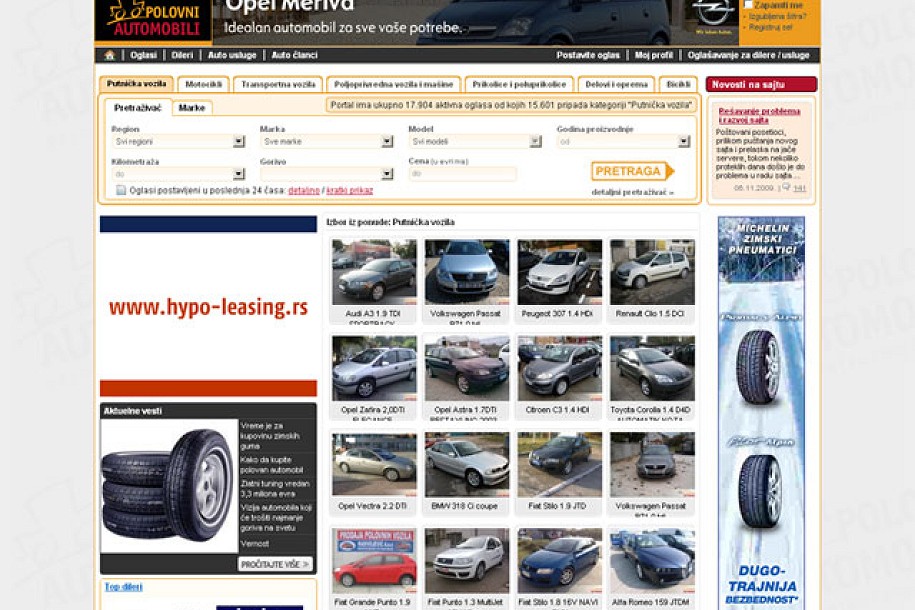Screen dimensions: 915x610
Task: Click the Opel Meriva header banner
Action: click(476, 22)
